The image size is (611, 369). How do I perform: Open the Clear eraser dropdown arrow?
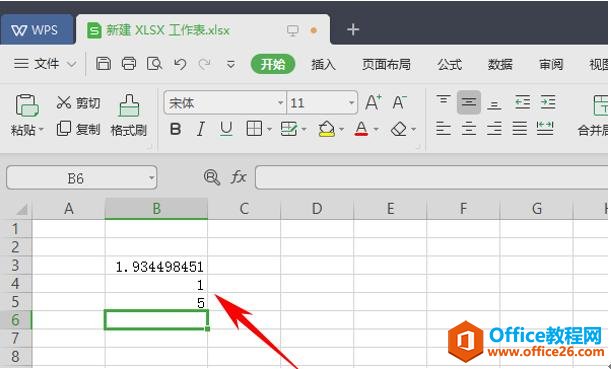coord(413,129)
